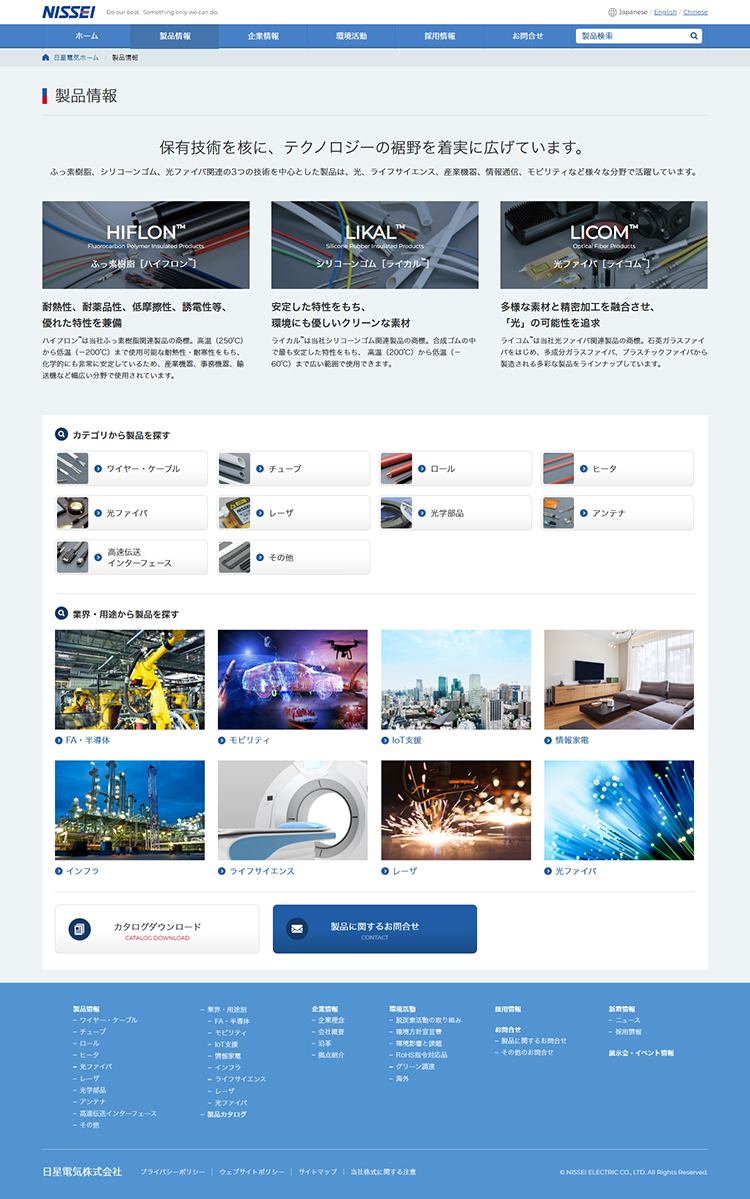Viewport: 750px width, 1199px height.
Task: Click the catalog download document icon
Action: point(79,929)
